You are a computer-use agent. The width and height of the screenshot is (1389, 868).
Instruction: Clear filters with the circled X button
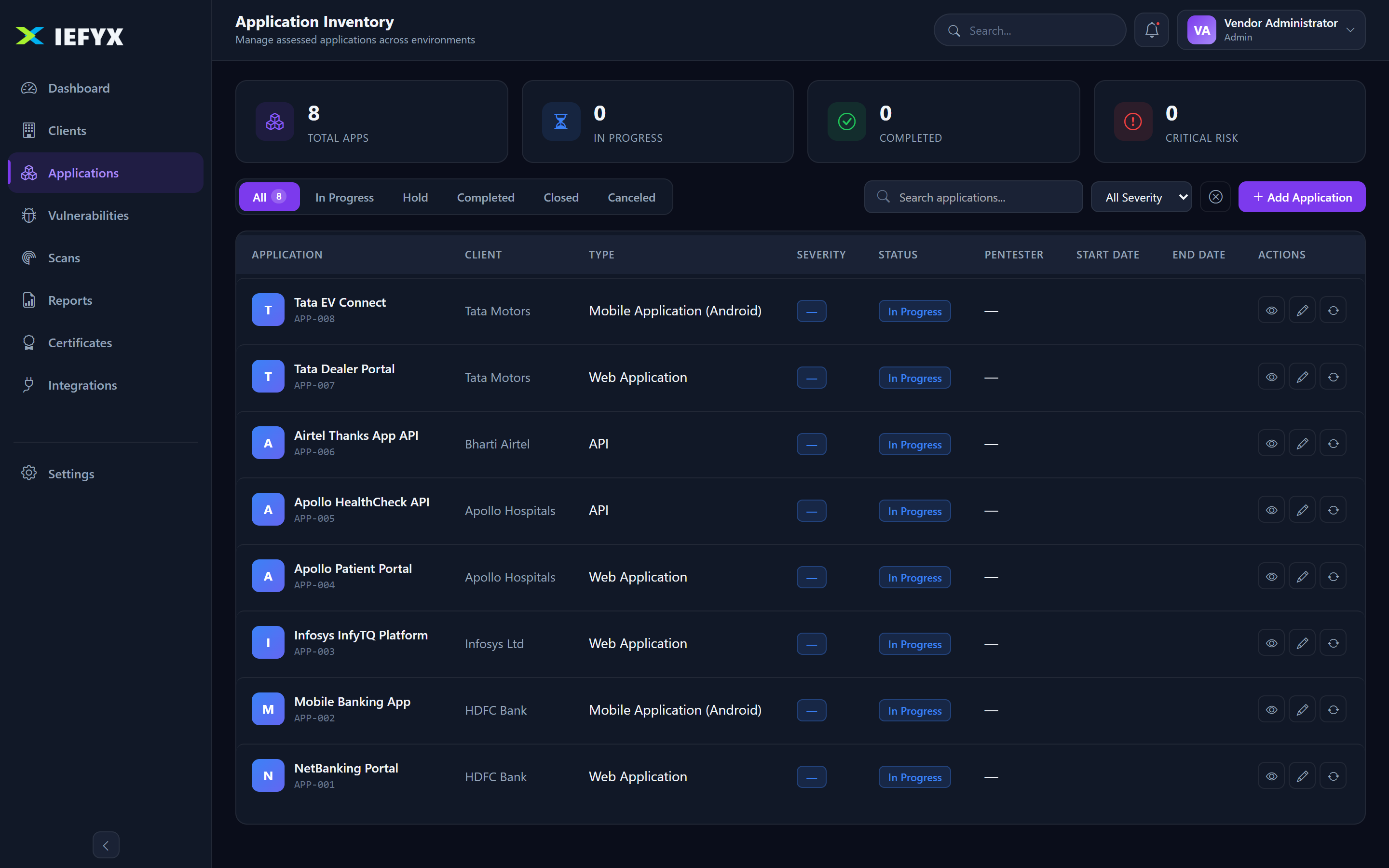(1215, 197)
